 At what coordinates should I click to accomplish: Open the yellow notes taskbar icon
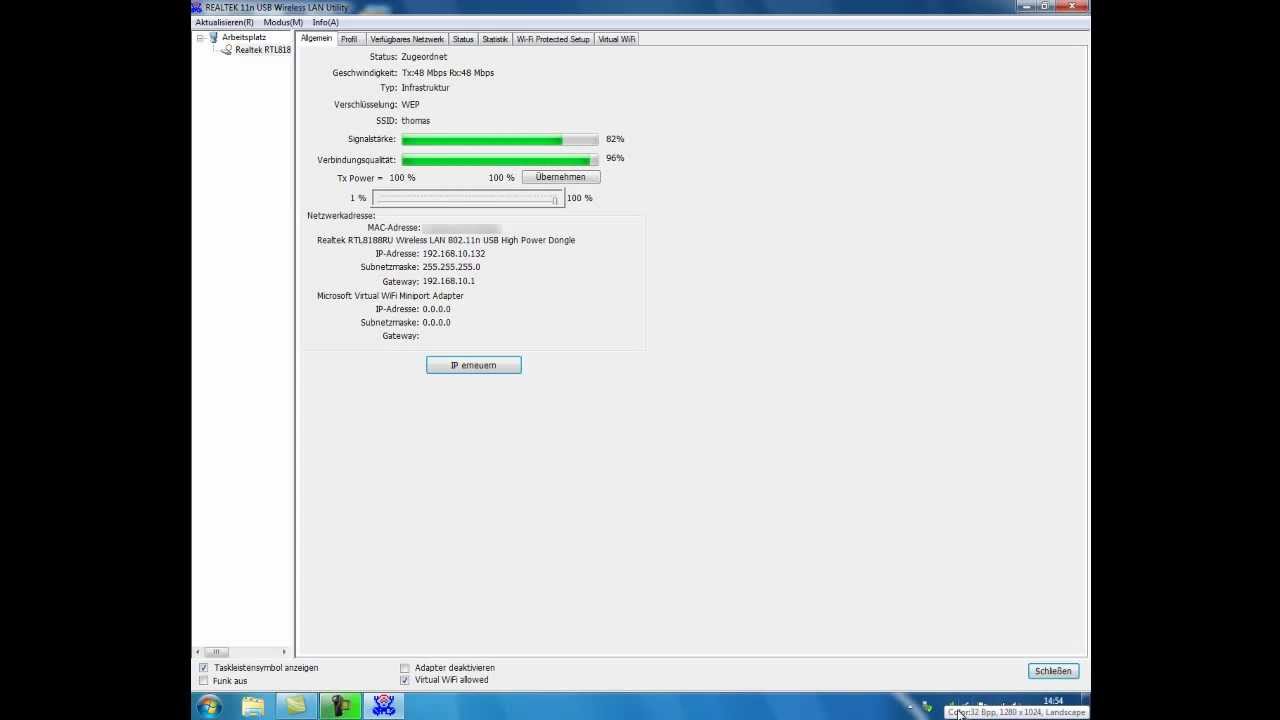pos(296,707)
